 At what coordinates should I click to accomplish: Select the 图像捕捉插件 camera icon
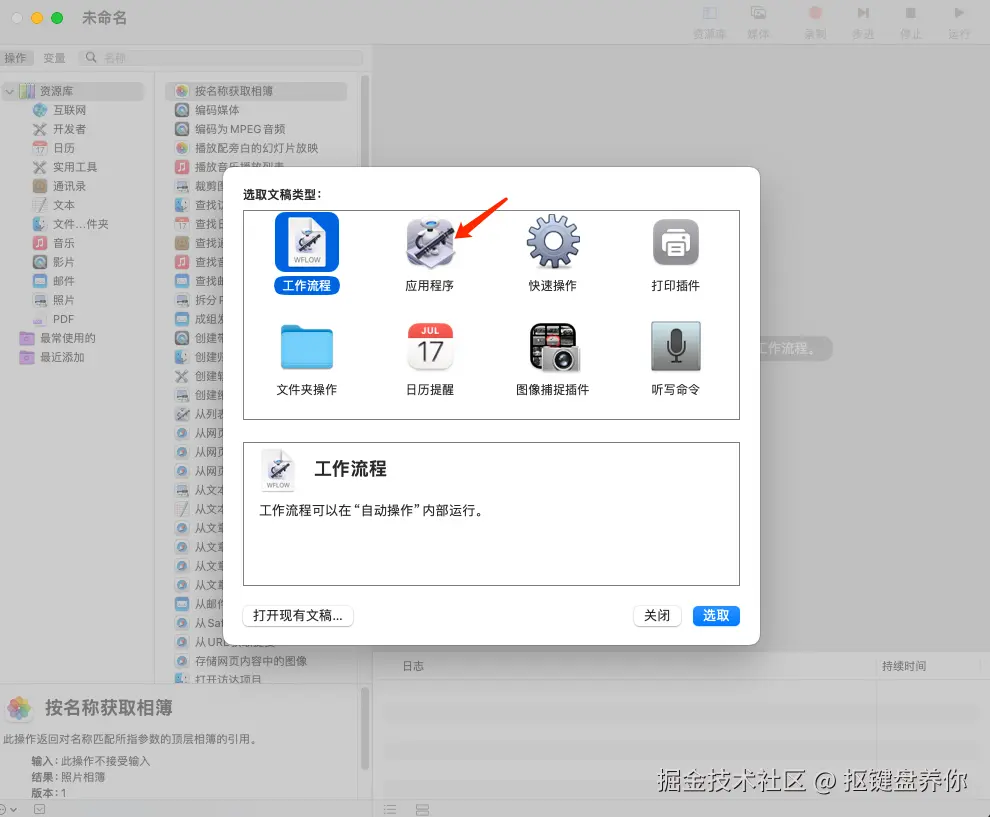click(554, 347)
